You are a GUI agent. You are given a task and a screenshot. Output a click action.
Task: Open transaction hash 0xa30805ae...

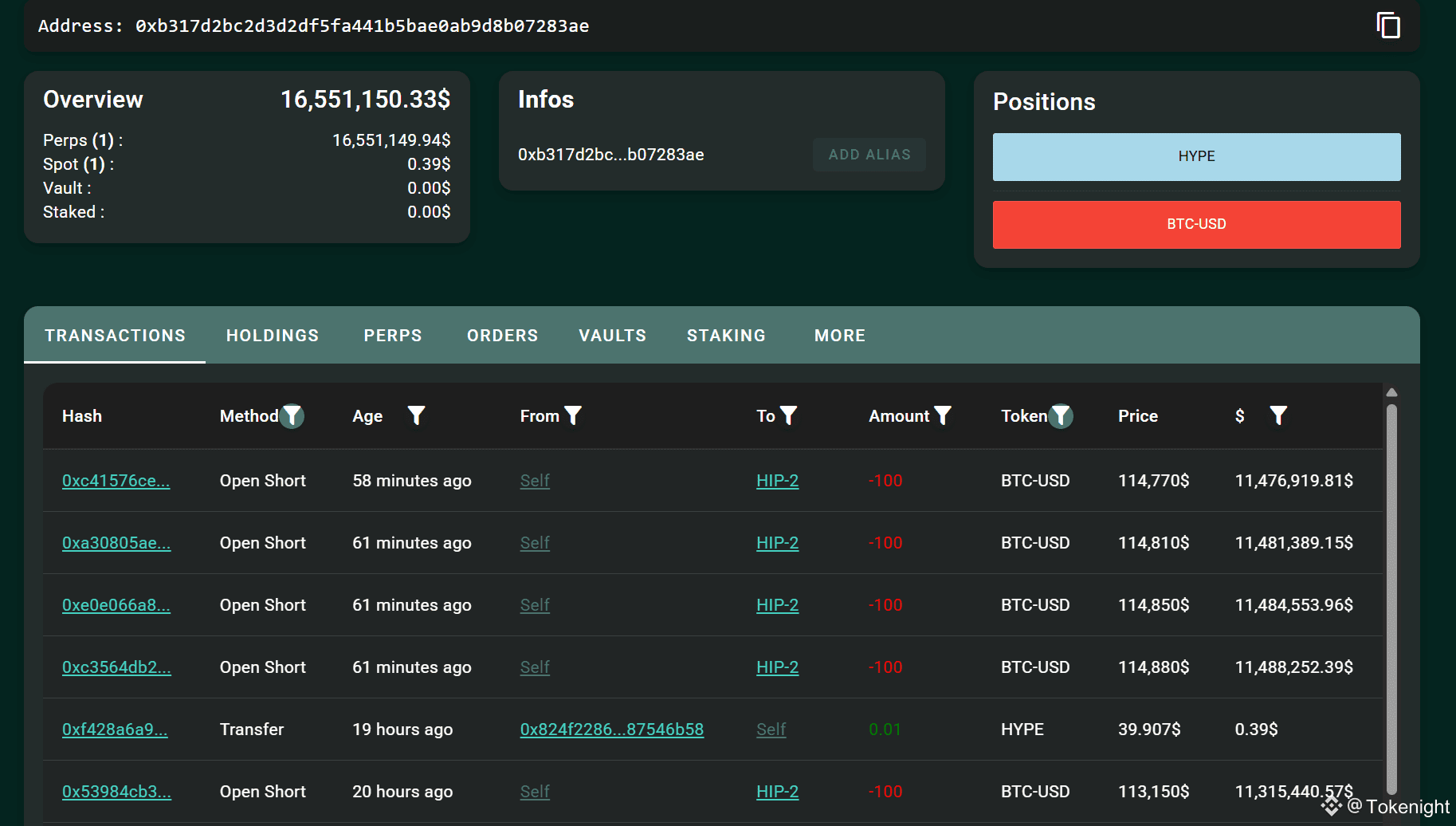pos(116,543)
